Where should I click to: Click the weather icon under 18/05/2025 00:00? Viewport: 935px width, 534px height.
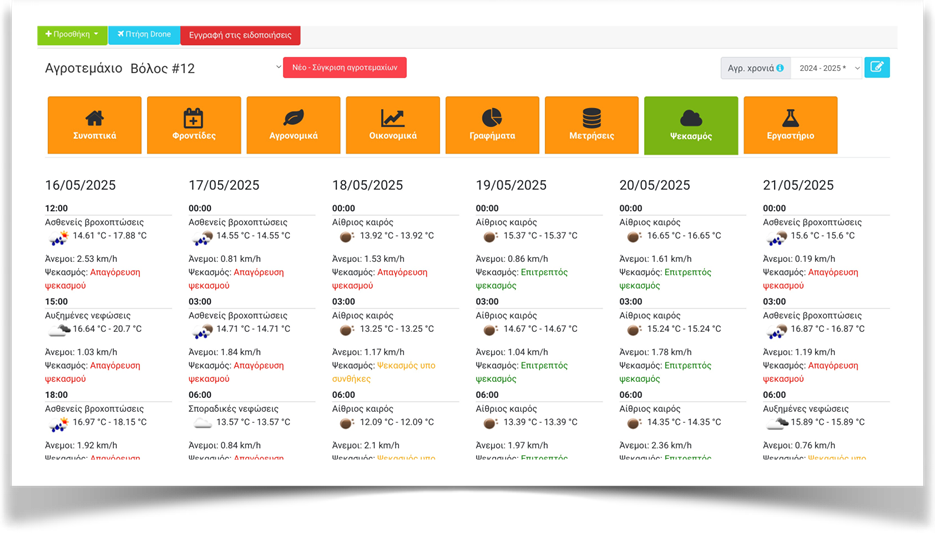point(346,237)
